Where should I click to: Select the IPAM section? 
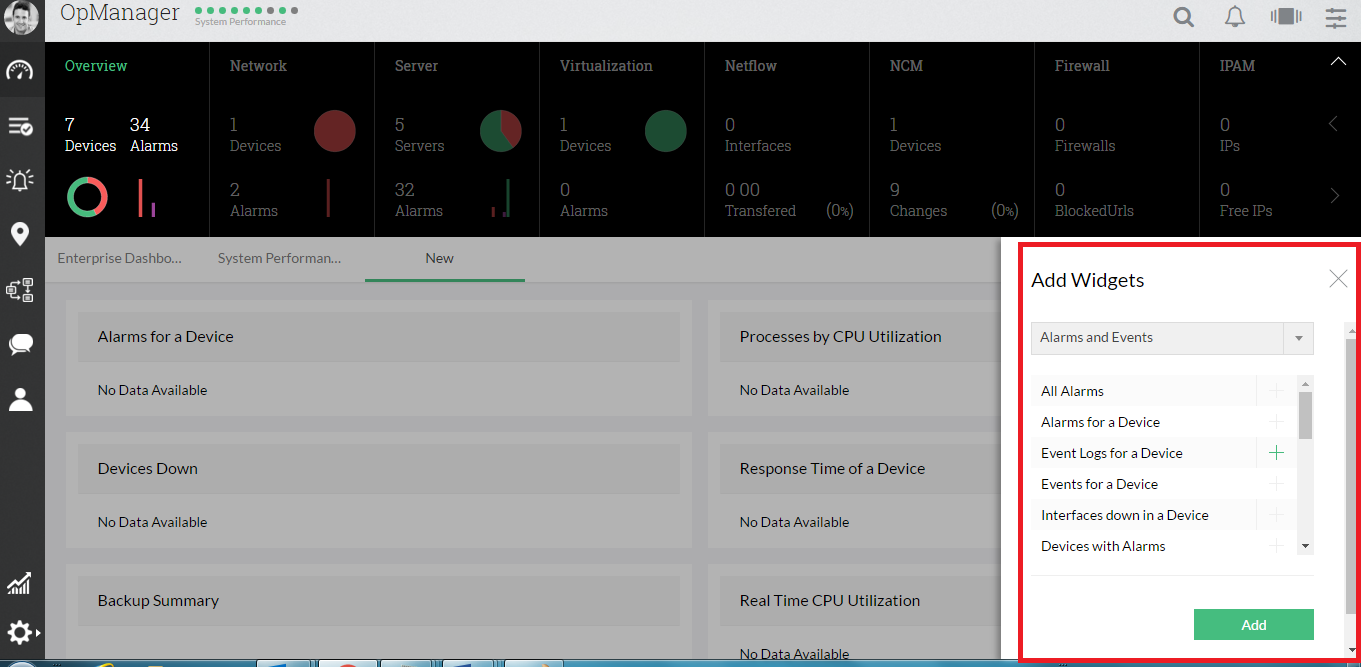coord(1237,66)
